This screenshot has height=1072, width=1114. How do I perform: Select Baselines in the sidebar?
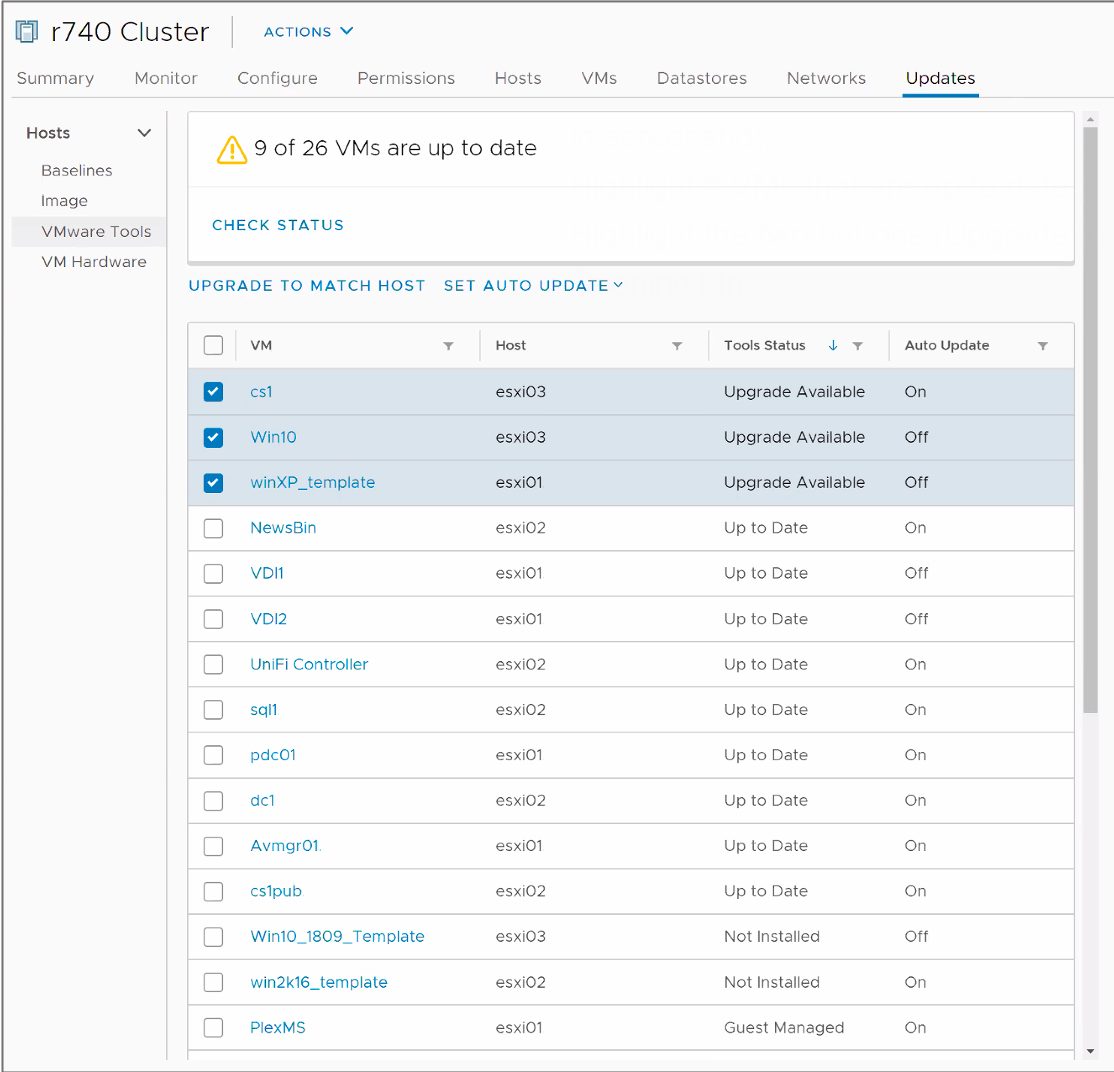tap(77, 170)
